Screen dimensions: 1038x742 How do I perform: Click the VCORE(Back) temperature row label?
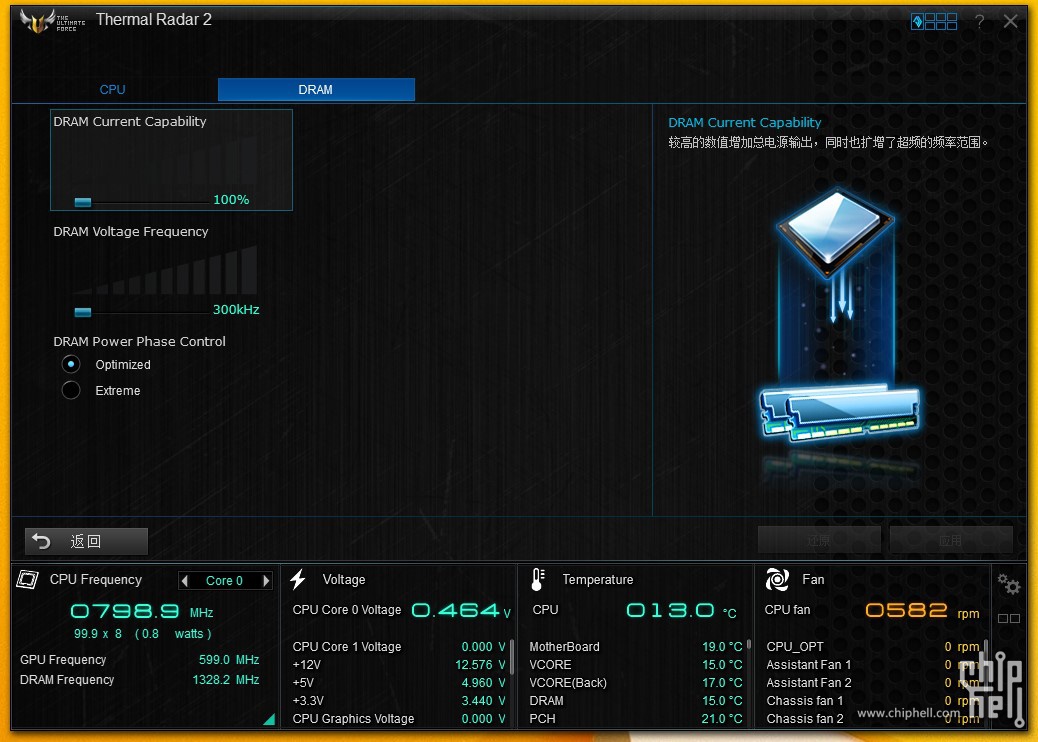tap(568, 682)
